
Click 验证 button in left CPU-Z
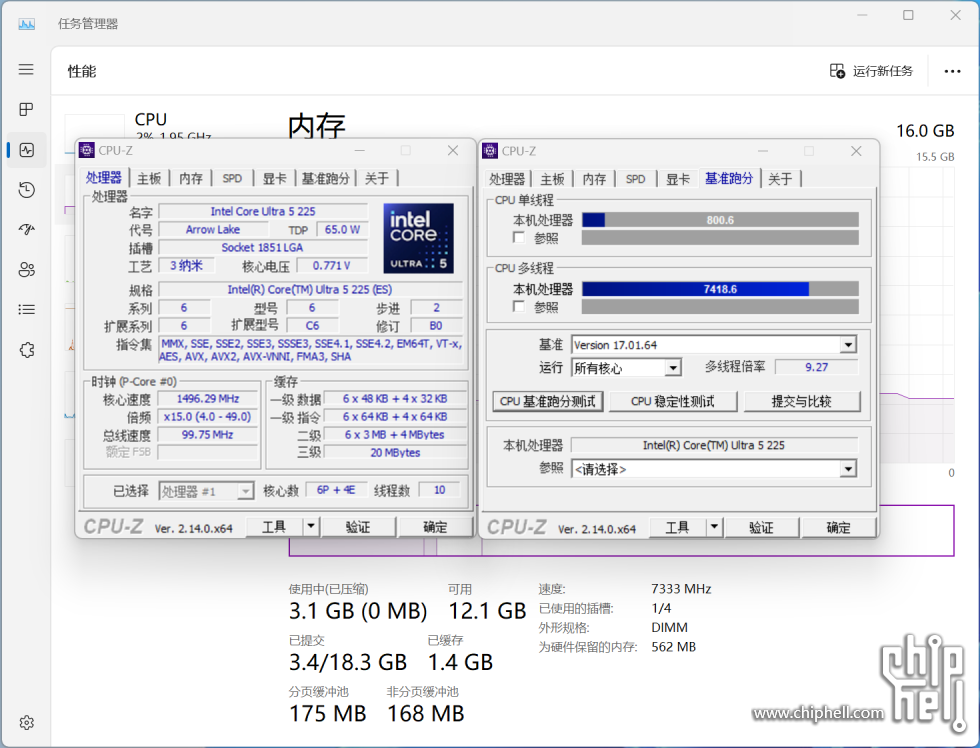tap(358, 526)
